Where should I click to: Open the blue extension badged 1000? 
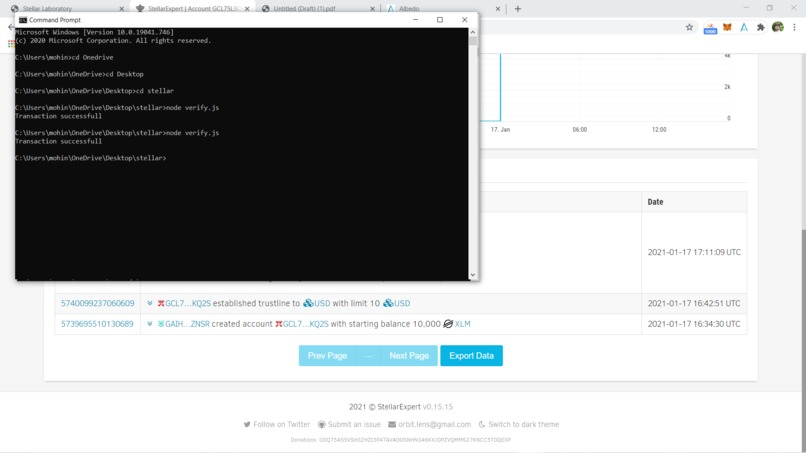[710, 28]
